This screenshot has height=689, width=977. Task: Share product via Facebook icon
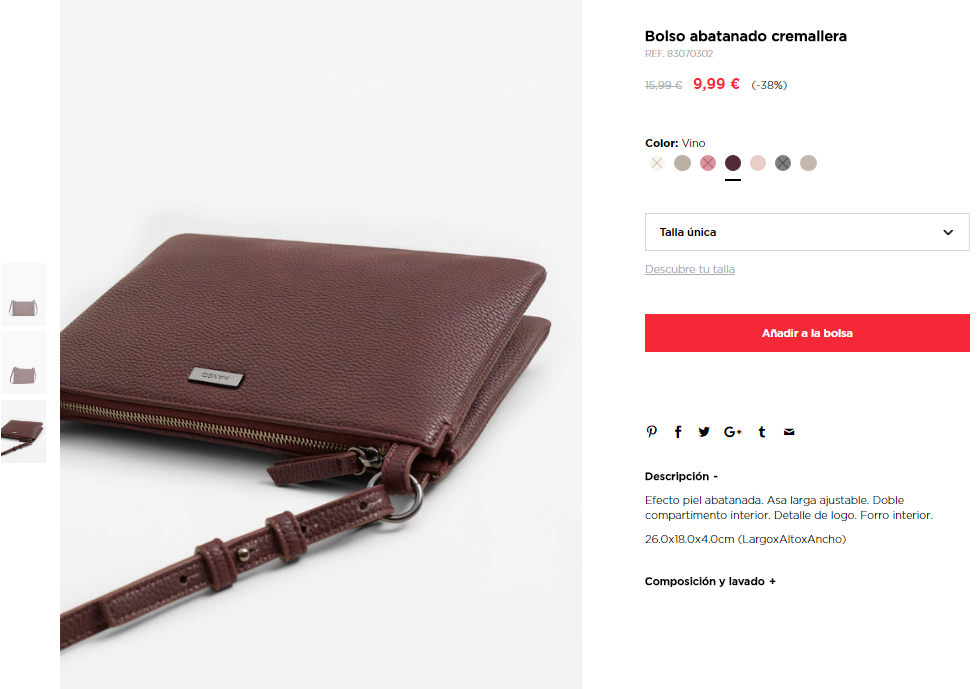[678, 432]
